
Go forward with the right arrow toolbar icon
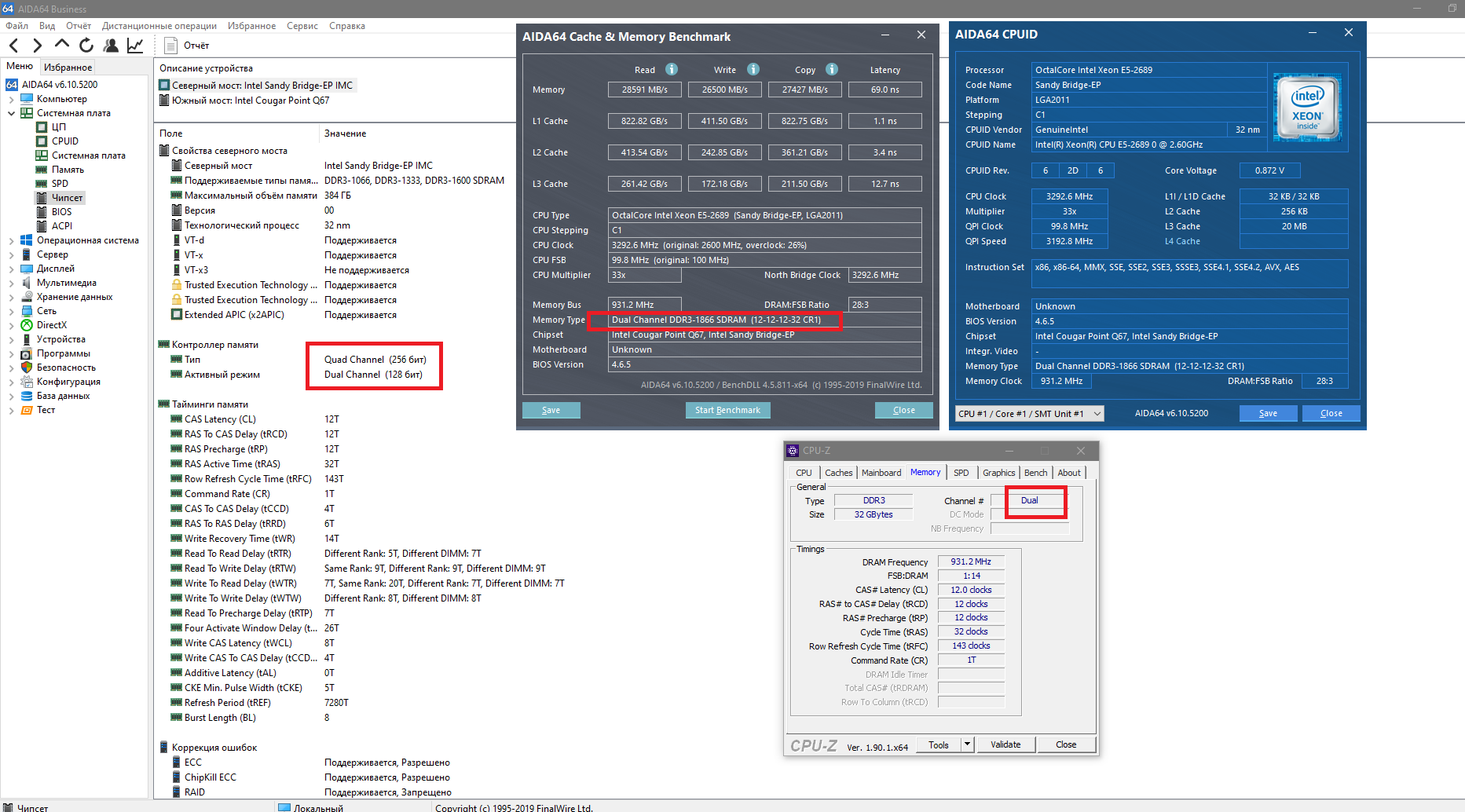(x=37, y=46)
